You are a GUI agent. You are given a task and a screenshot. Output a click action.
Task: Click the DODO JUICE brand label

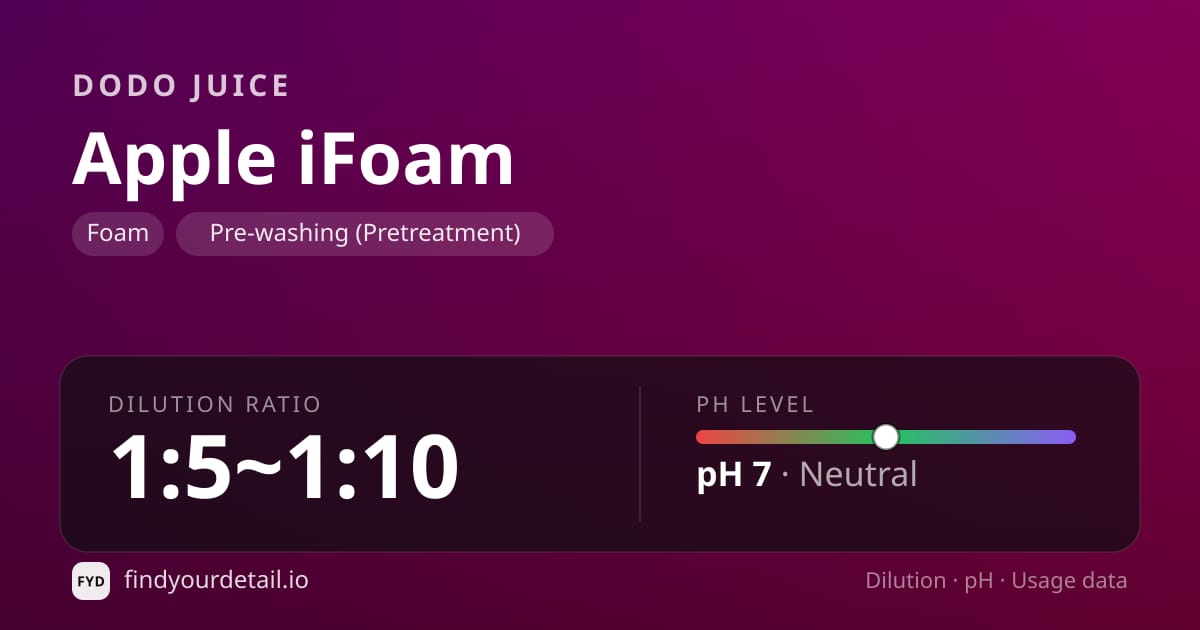[181, 86]
